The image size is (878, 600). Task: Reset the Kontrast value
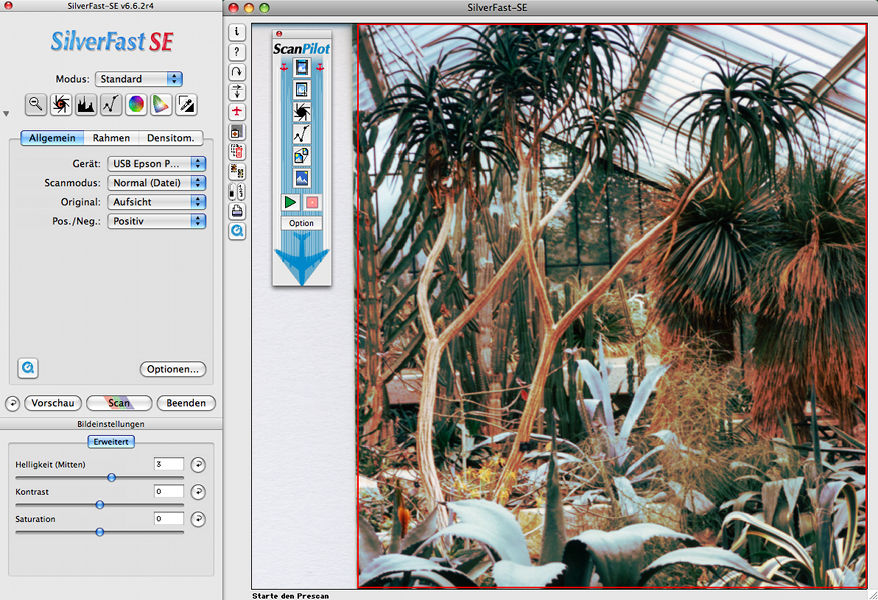(x=198, y=492)
